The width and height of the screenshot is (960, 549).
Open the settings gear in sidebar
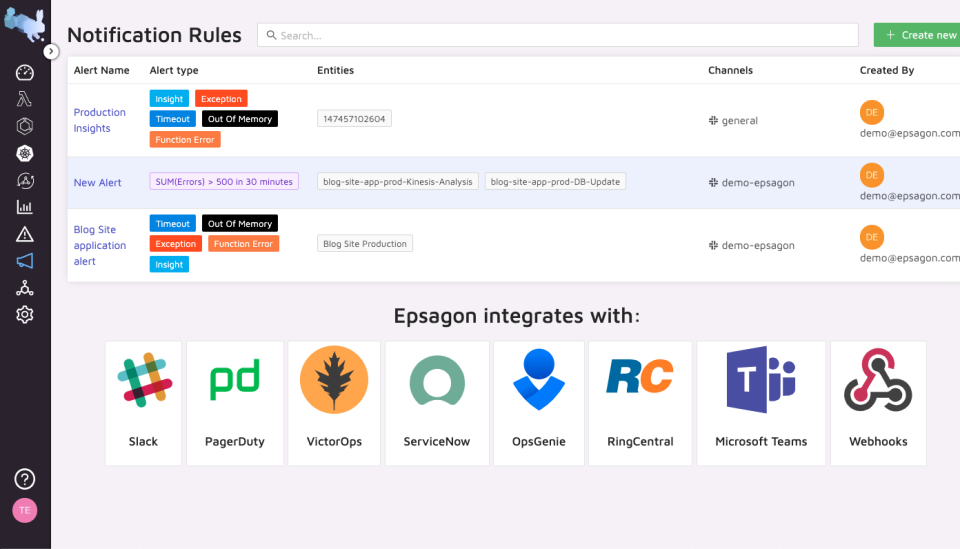pos(25,315)
